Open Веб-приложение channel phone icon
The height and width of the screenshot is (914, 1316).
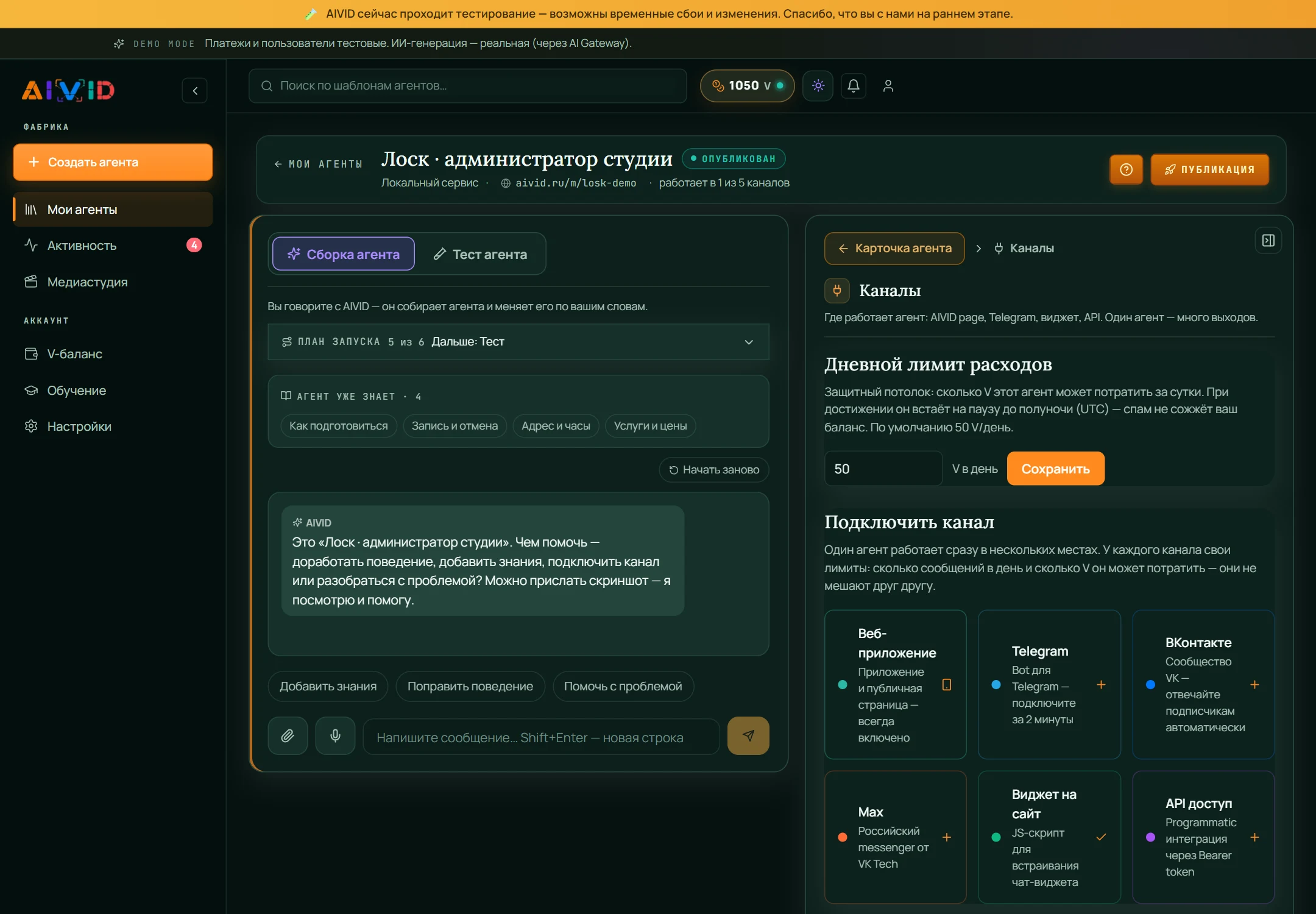coord(947,685)
